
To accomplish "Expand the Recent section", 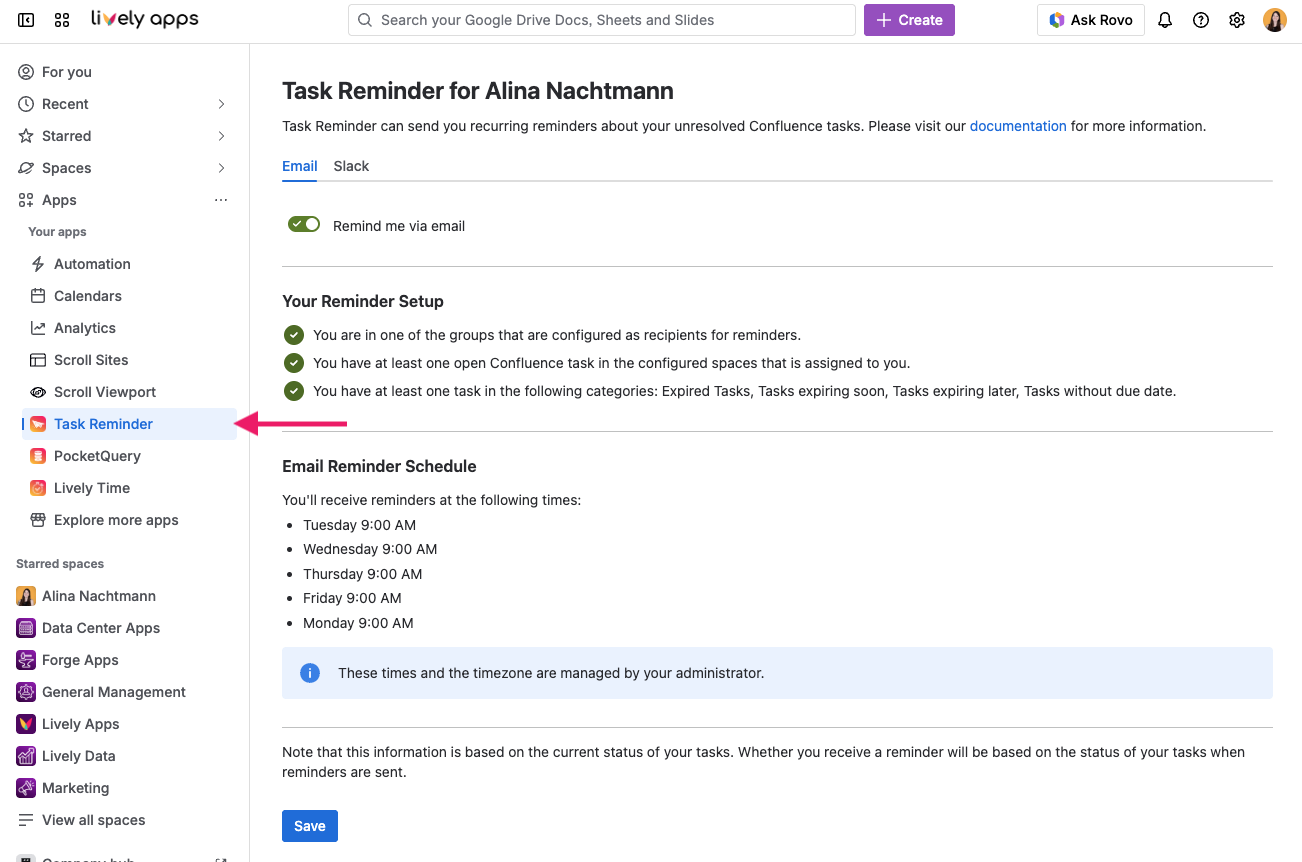I will [221, 103].
